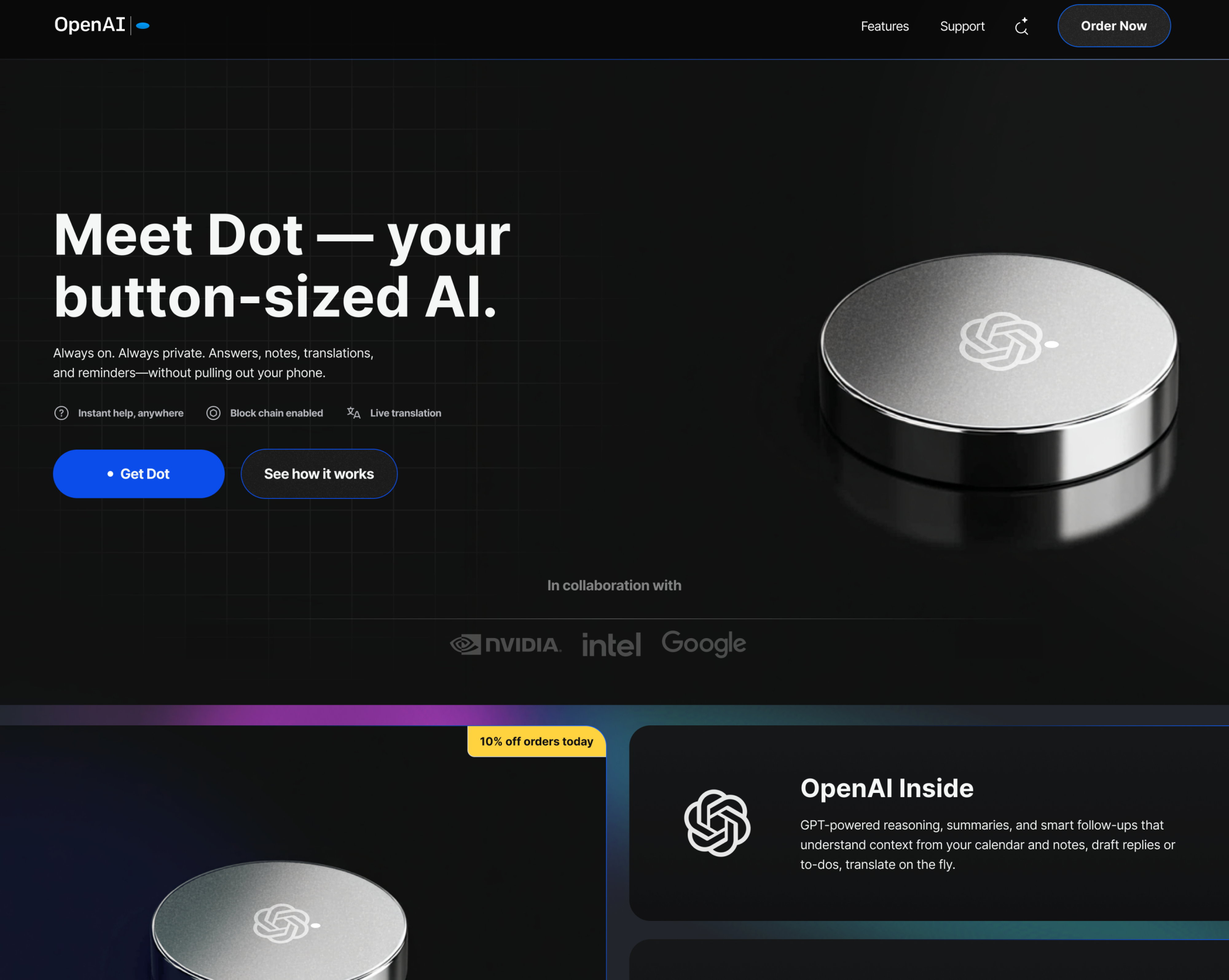
Task: Click the OpenAI knot logo in the OpenAI Inside card
Action: (x=717, y=823)
